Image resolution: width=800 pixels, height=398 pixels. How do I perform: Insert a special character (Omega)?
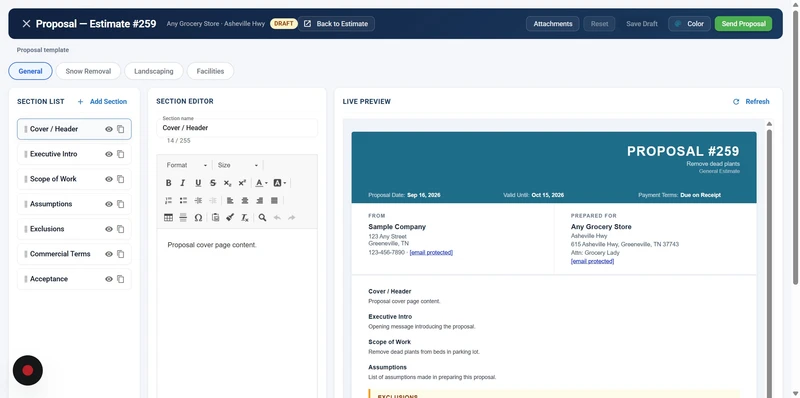click(x=198, y=217)
